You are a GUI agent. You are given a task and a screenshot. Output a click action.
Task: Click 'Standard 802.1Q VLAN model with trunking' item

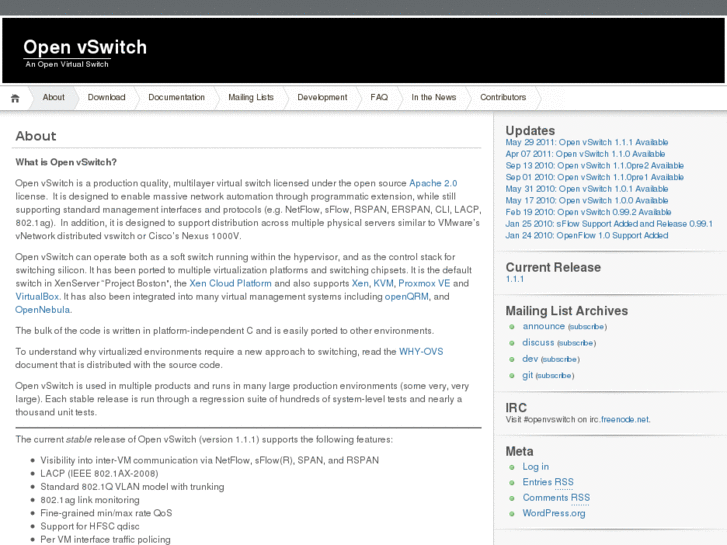point(132,487)
